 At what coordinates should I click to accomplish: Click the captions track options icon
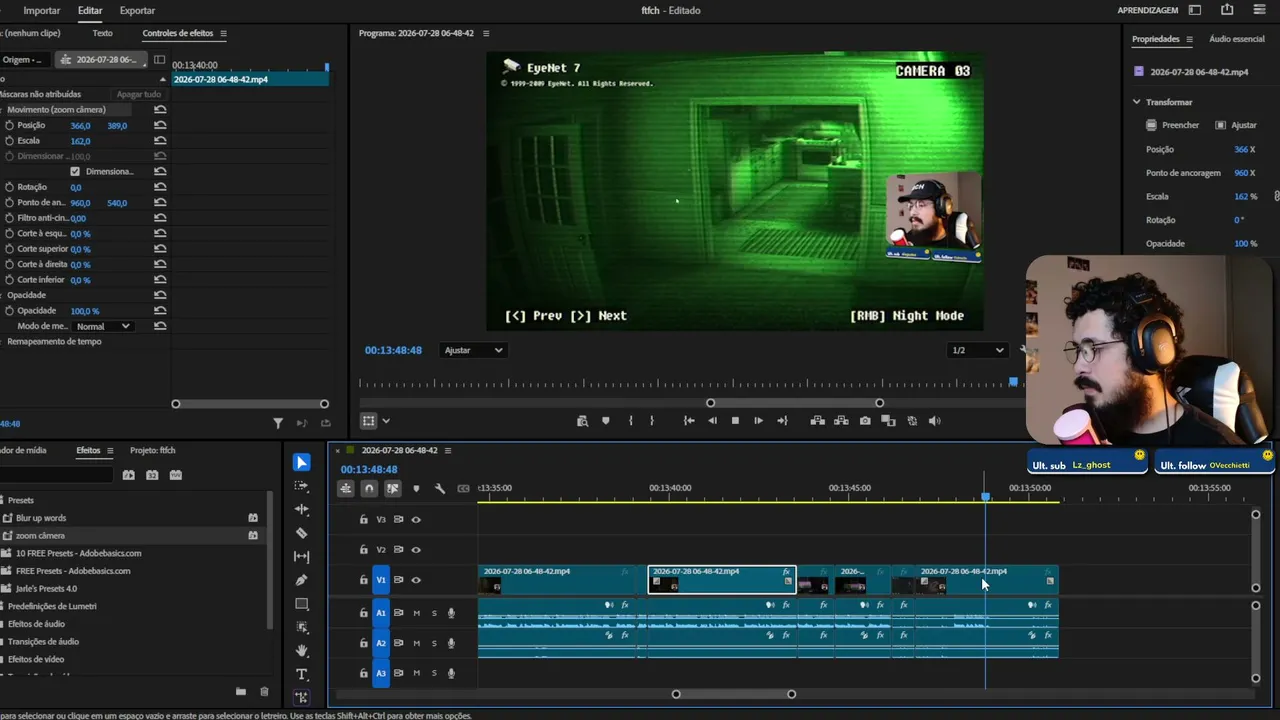463,489
